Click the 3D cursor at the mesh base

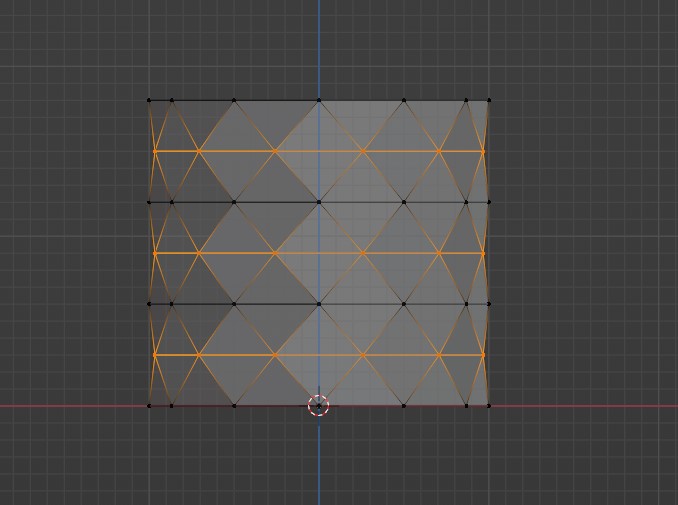pyautogui.click(x=318, y=405)
